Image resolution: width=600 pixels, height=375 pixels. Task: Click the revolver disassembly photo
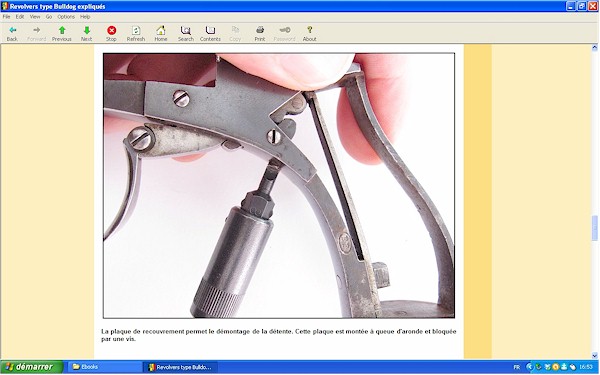[279, 186]
